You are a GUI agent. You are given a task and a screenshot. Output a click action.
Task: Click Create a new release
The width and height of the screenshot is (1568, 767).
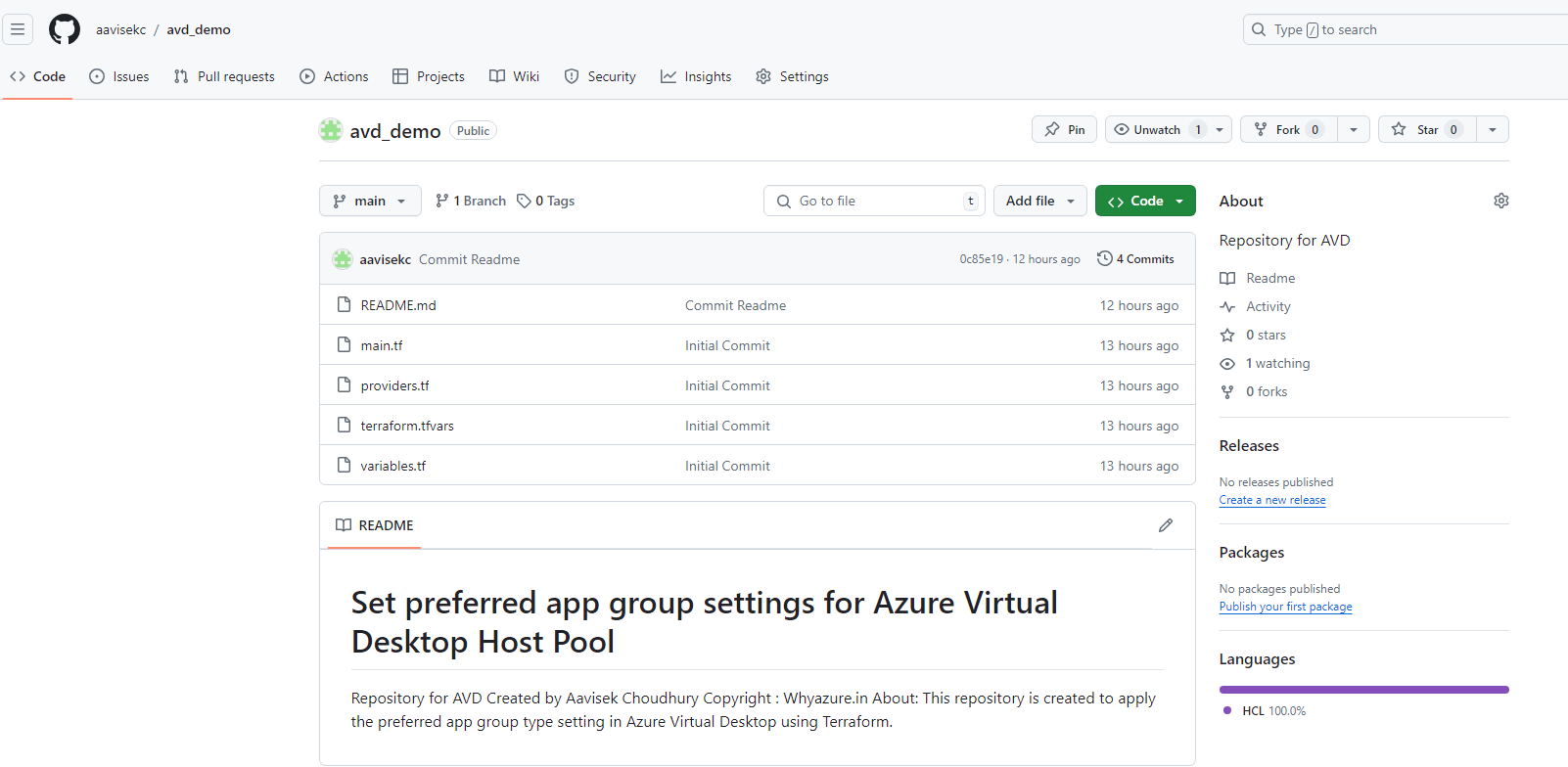pos(1272,500)
